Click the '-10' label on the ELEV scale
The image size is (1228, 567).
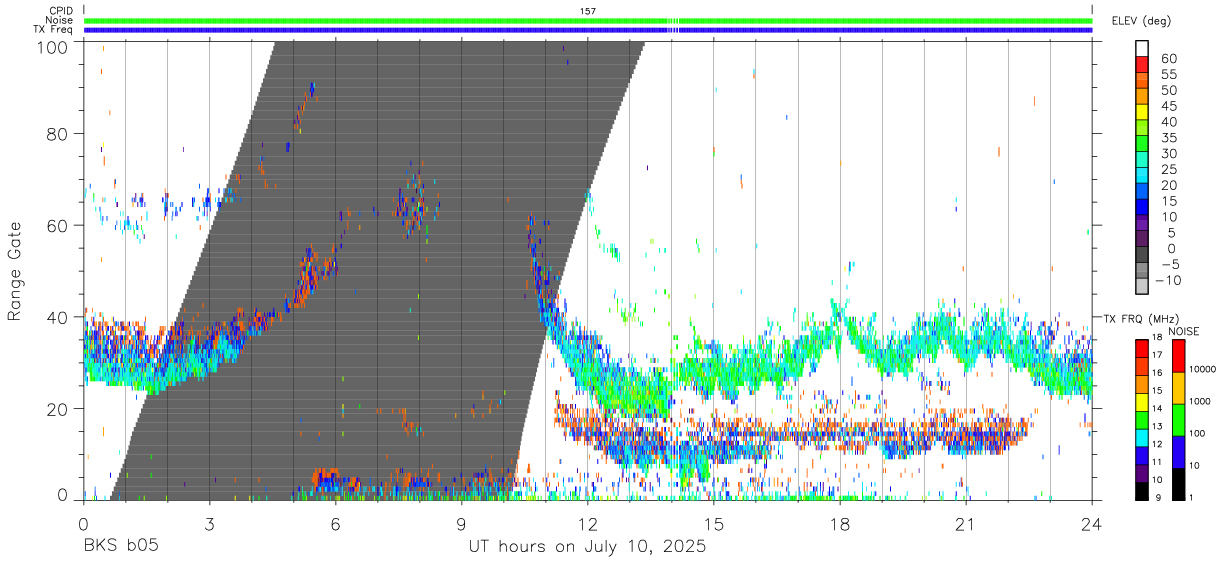(1168, 280)
